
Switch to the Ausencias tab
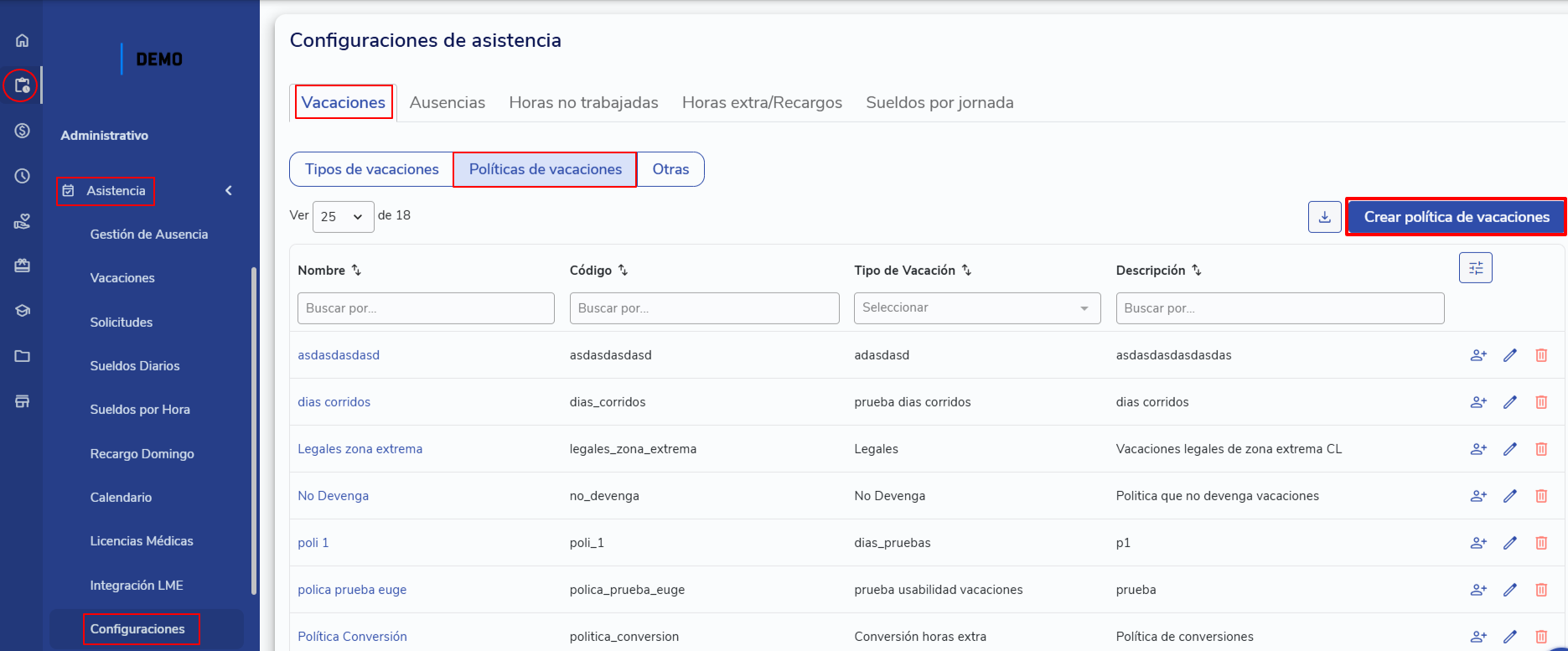[447, 102]
